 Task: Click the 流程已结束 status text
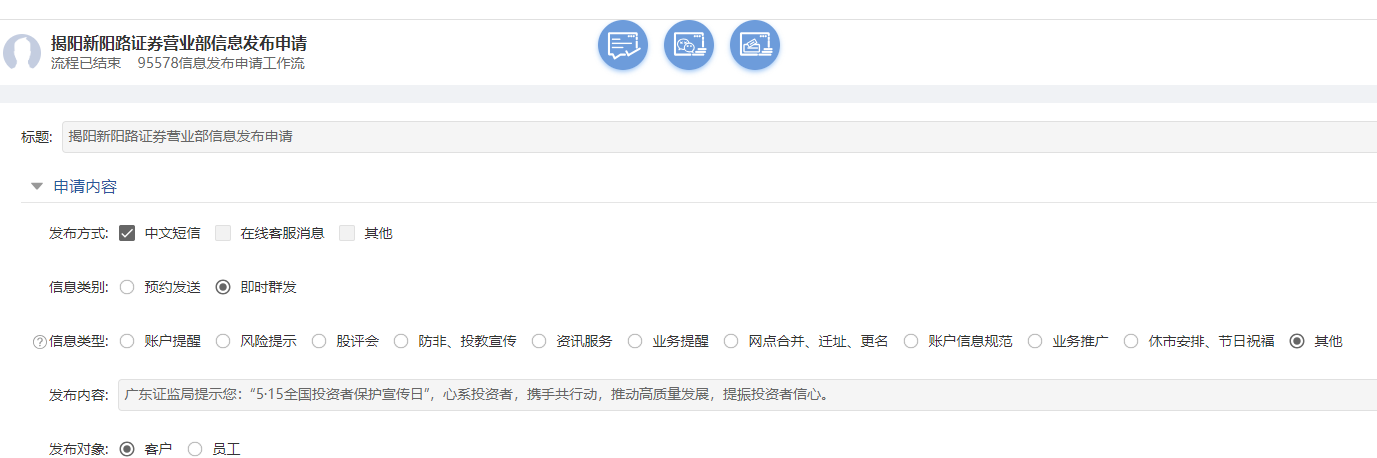[86, 63]
